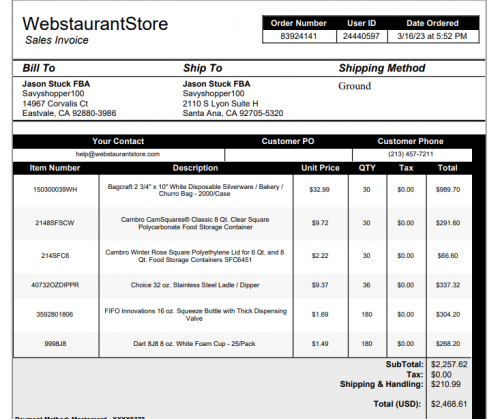This screenshot has width=500, height=419.
Task: Click the Bill To heading
Action: coord(39,68)
